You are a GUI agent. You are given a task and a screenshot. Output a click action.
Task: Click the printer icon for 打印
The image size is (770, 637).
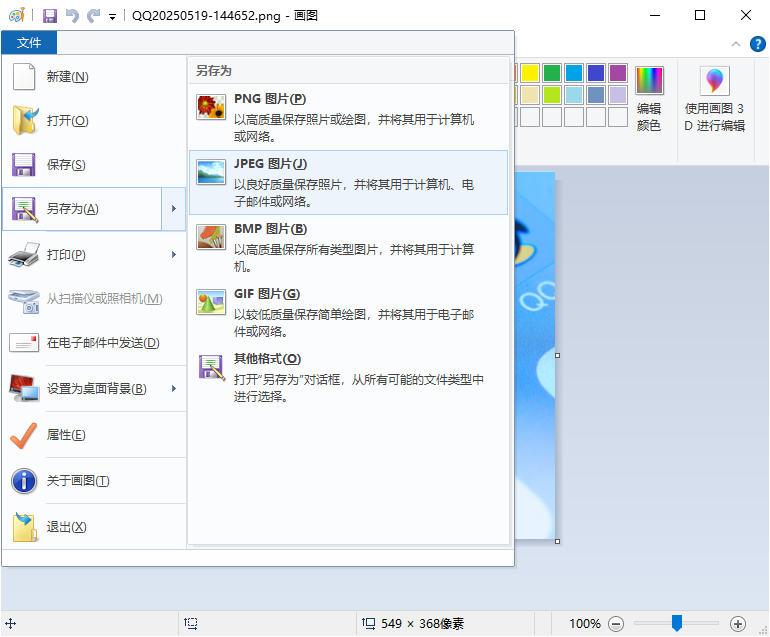coord(24,254)
